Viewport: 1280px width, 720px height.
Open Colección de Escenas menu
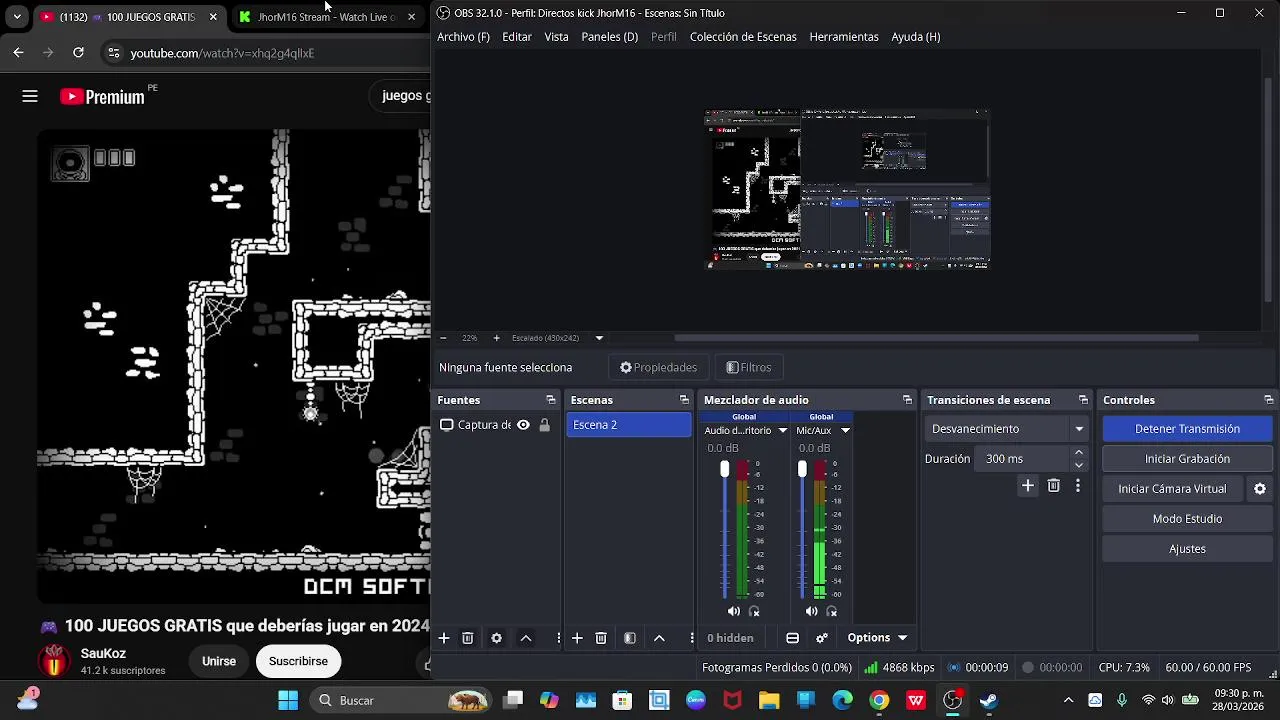coord(743,37)
